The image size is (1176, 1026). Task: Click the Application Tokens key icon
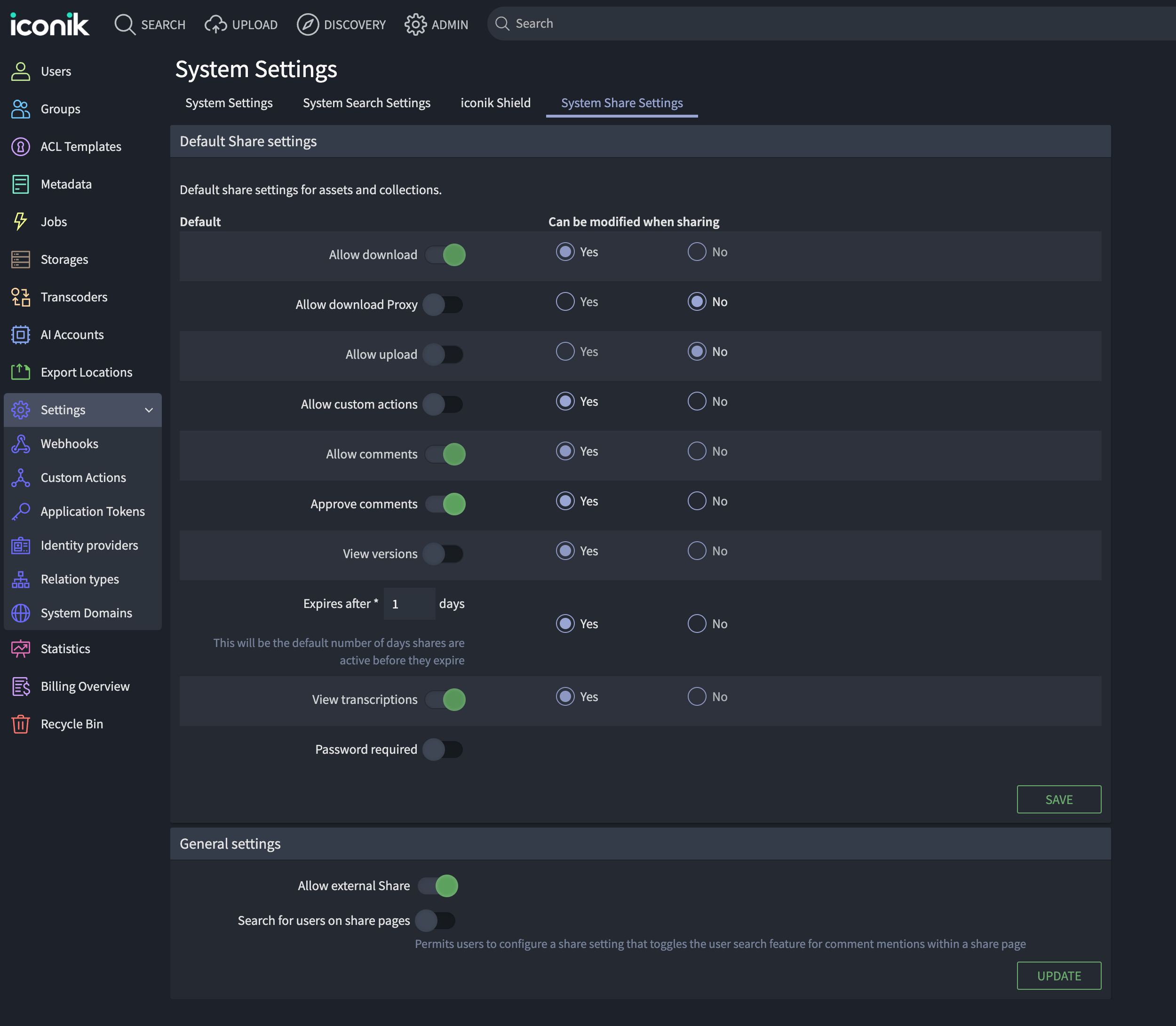21,511
